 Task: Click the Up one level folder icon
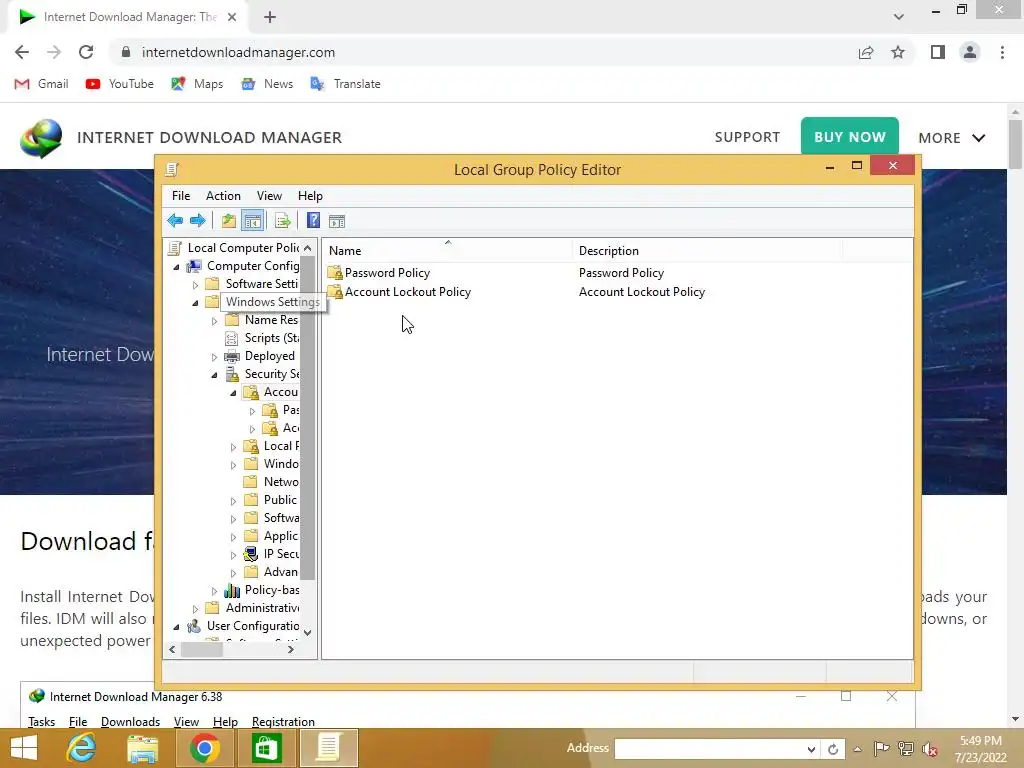click(x=228, y=221)
